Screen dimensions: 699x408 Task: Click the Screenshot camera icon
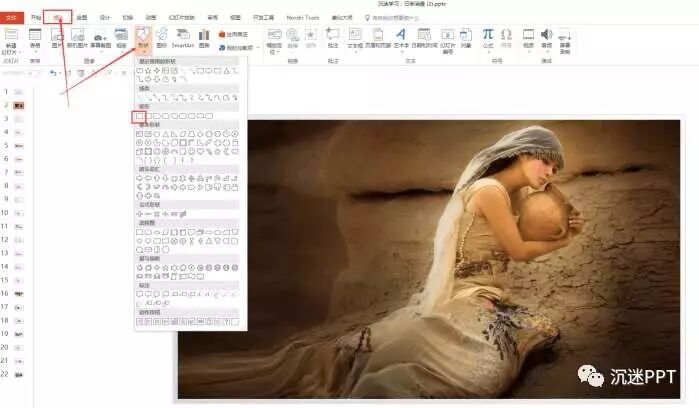pyautogui.click(x=101, y=39)
